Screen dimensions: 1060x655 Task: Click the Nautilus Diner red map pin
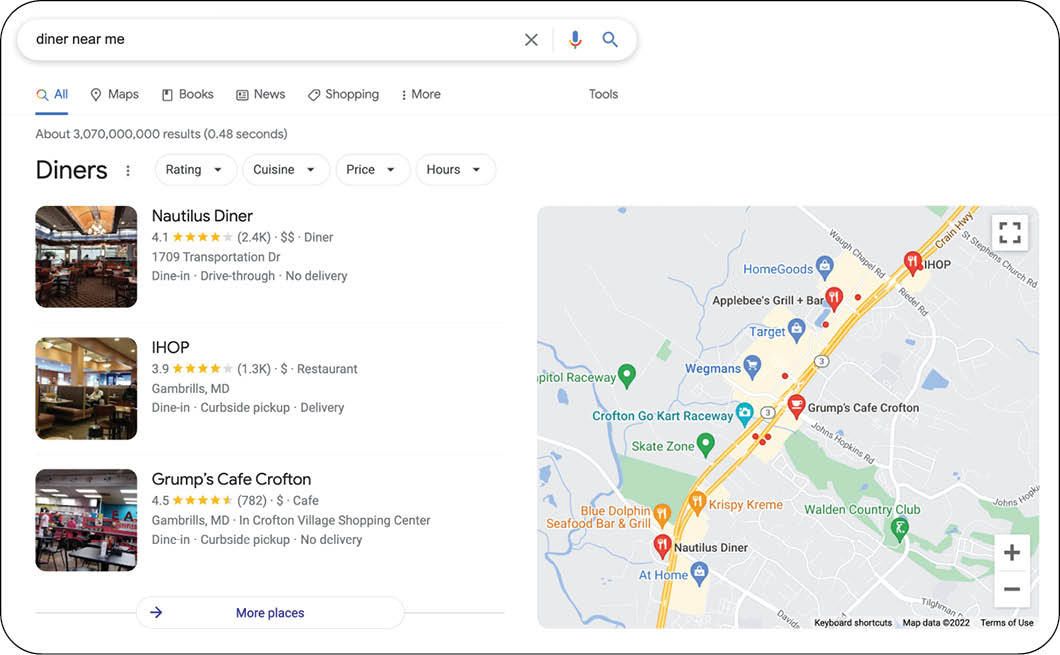click(x=662, y=546)
